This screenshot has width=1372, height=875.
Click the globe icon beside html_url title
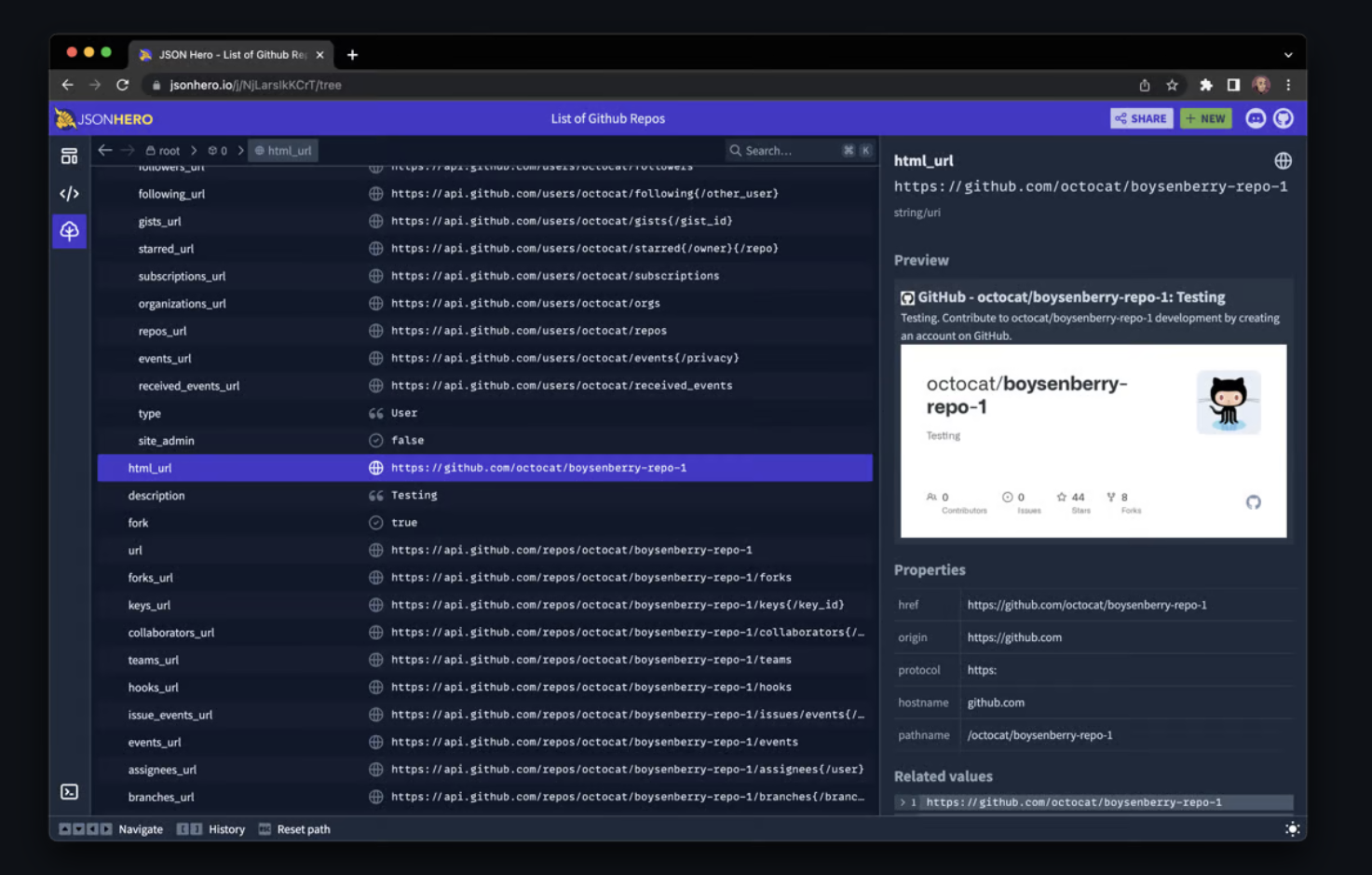tap(1283, 160)
